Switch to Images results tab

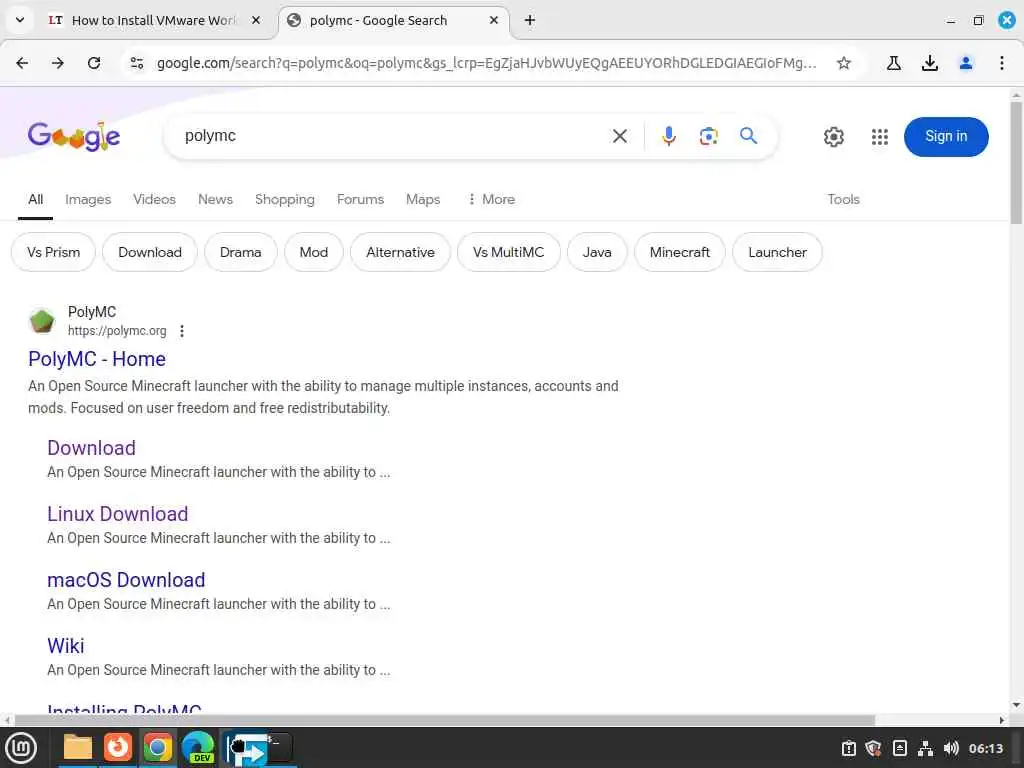pos(88,199)
